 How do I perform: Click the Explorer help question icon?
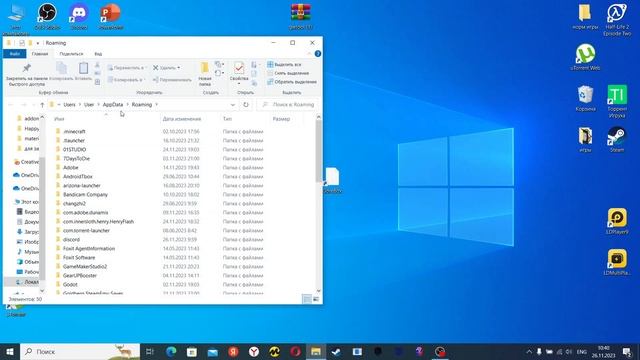coord(318,53)
